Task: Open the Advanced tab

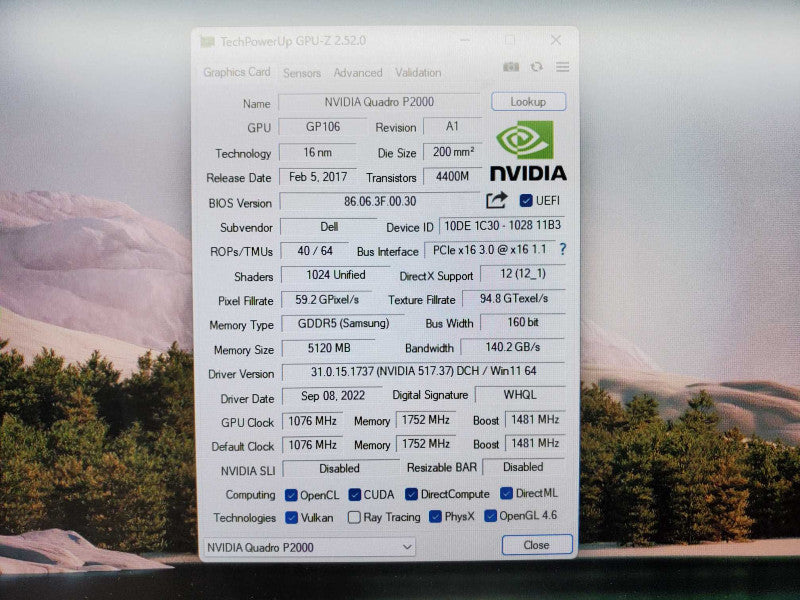Action: (x=358, y=73)
